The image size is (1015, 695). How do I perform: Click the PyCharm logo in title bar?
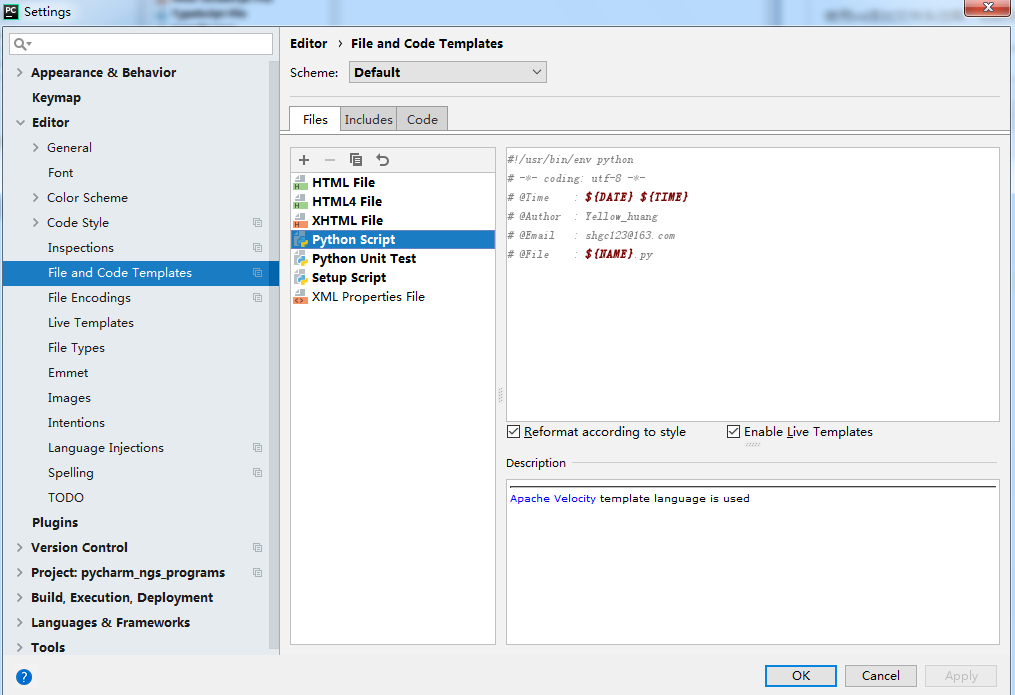click(11, 11)
